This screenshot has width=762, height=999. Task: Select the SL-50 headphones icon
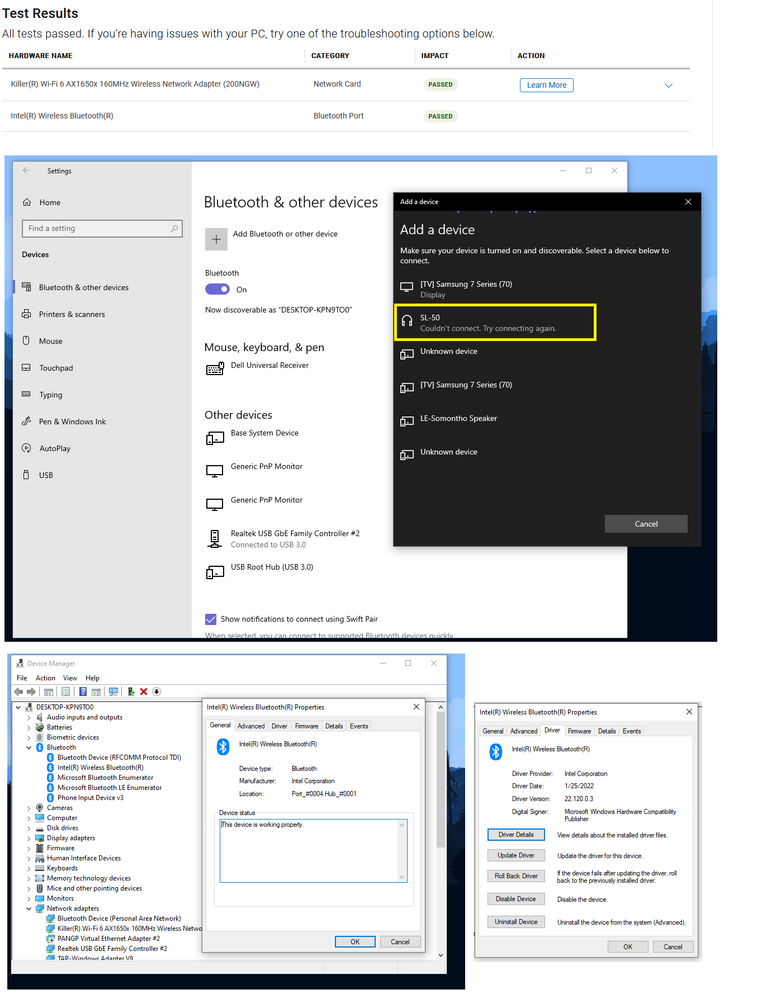[407, 321]
